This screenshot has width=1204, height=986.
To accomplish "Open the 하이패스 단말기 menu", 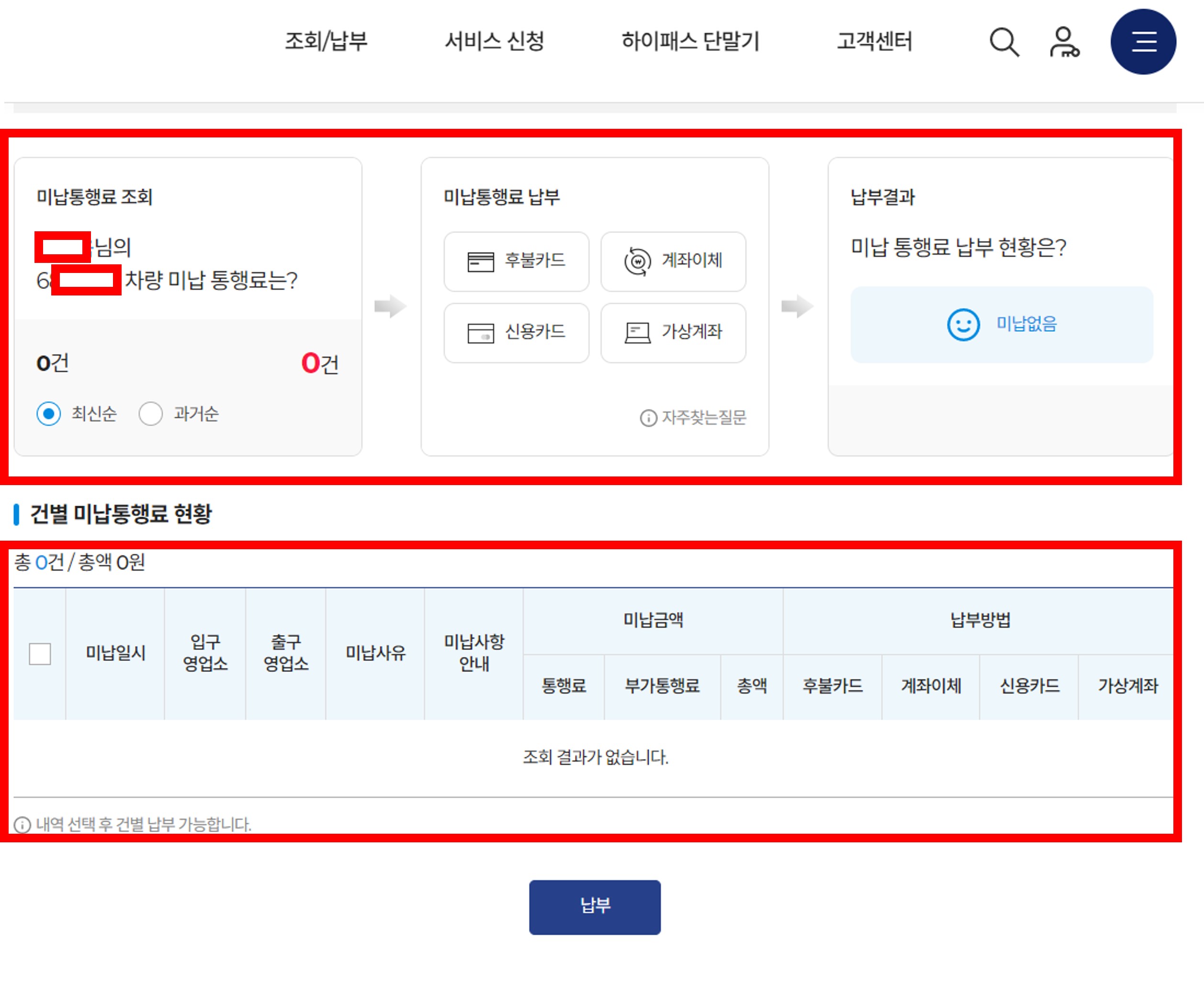I will pyautogui.click(x=690, y=42).
